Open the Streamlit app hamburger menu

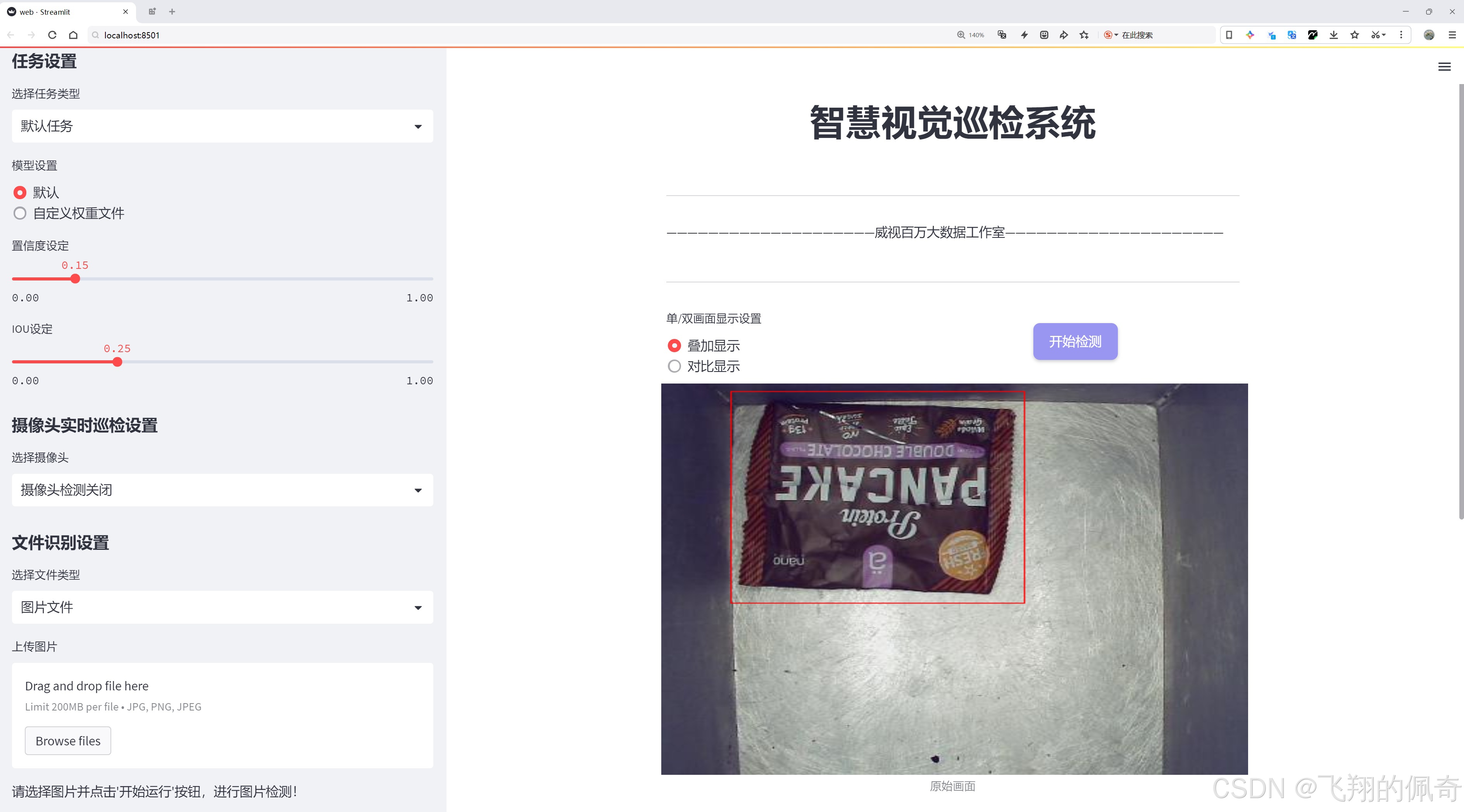(x=1444, y=67)
